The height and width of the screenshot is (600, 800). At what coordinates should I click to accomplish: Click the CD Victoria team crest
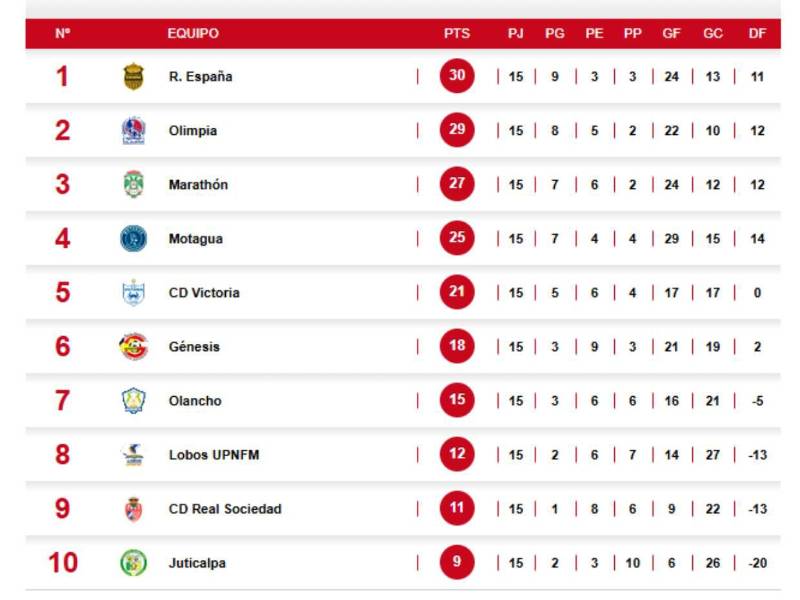(133, 293)
